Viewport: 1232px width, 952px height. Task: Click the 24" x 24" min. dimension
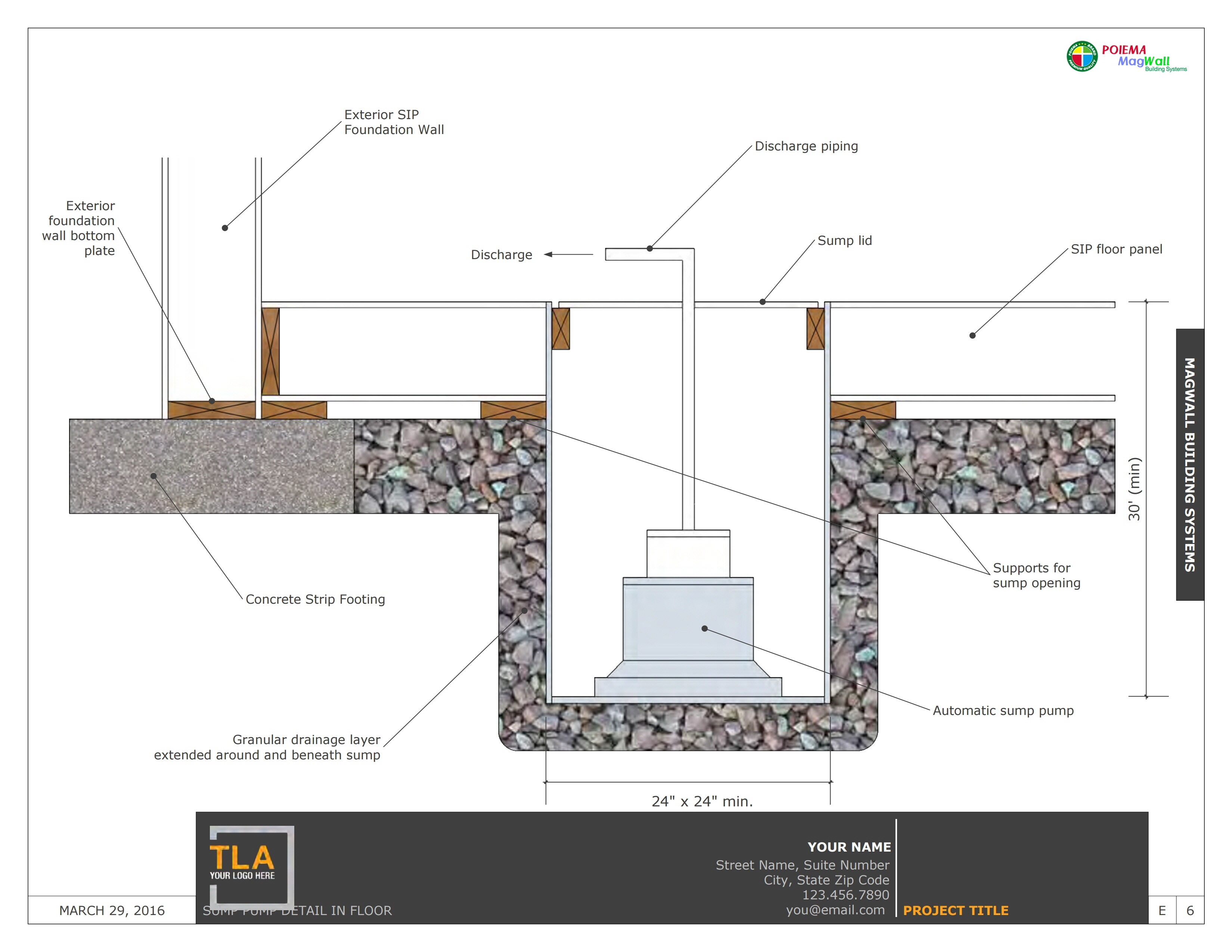click(x=702, y=802)
